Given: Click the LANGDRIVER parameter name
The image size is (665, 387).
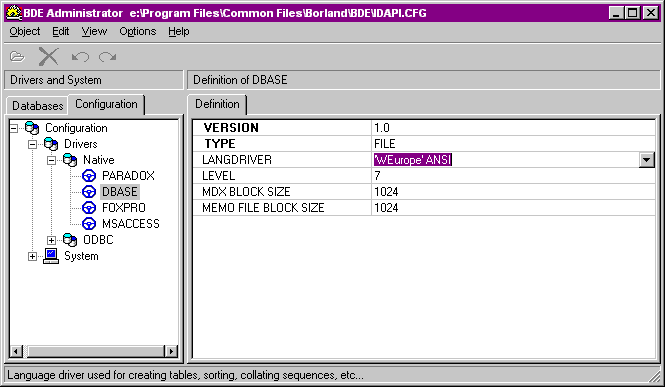Looking at the screenshot, I should 237,160.
